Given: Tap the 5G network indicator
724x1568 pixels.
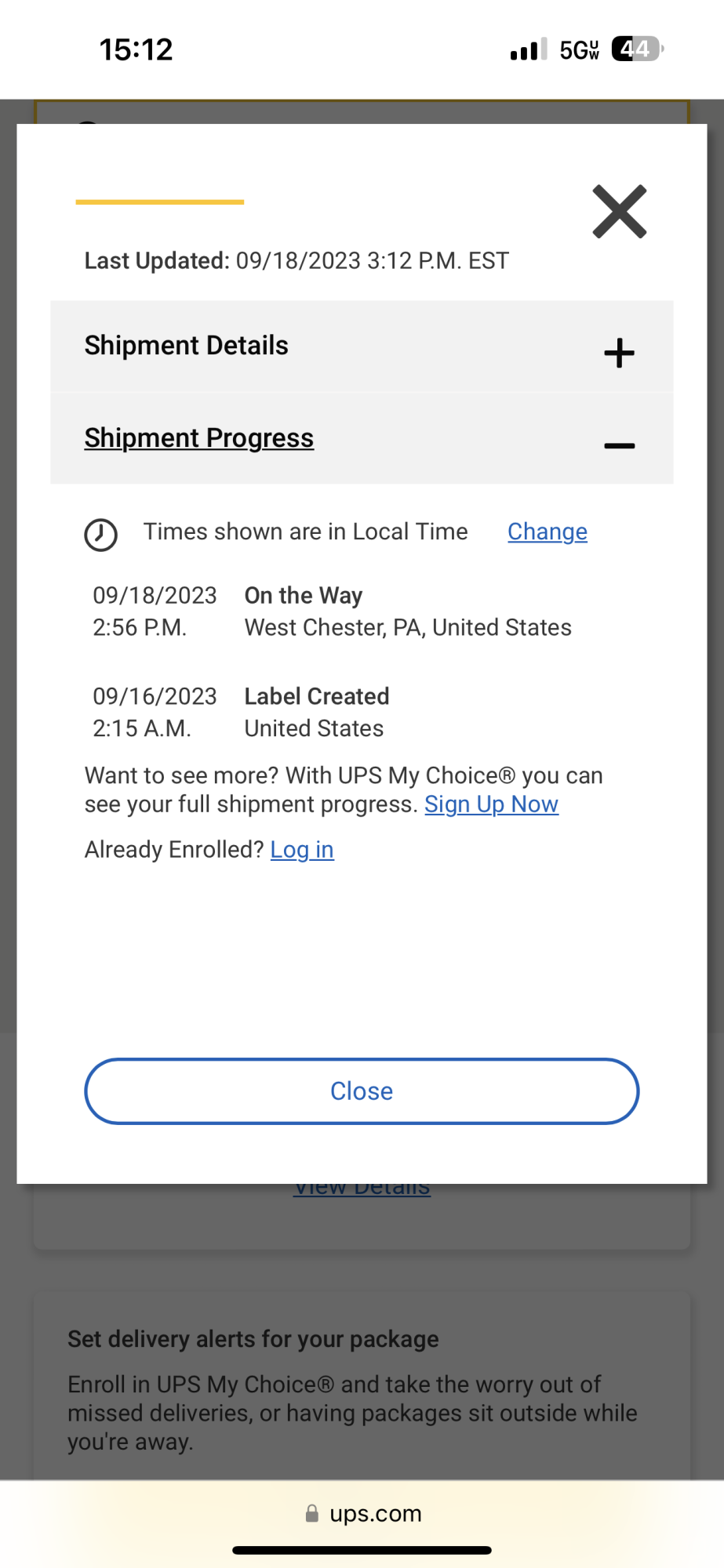Looking at the screenshot, I should (579, 50).
